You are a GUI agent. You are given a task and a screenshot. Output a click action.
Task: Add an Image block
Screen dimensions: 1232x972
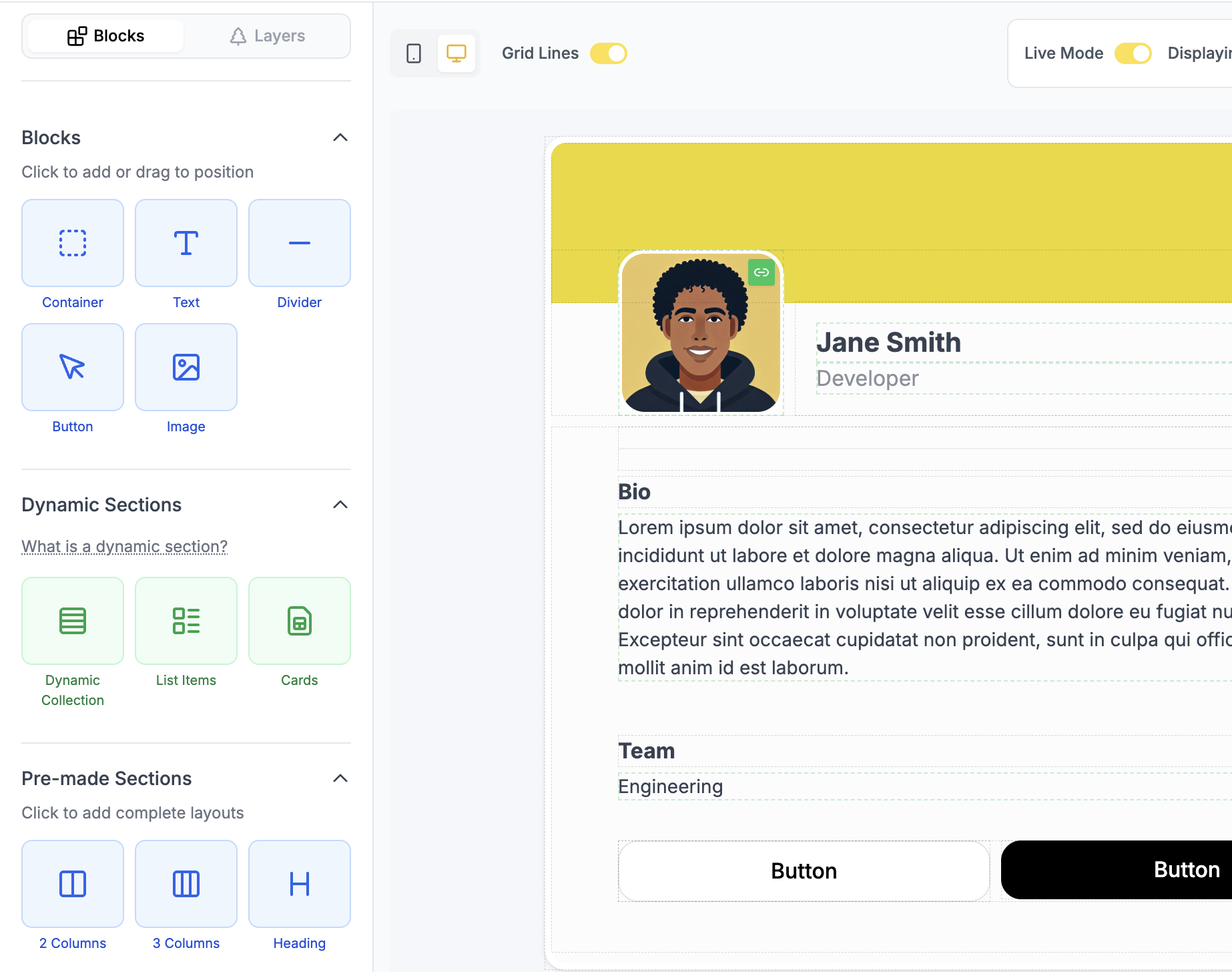click(186, 367)
